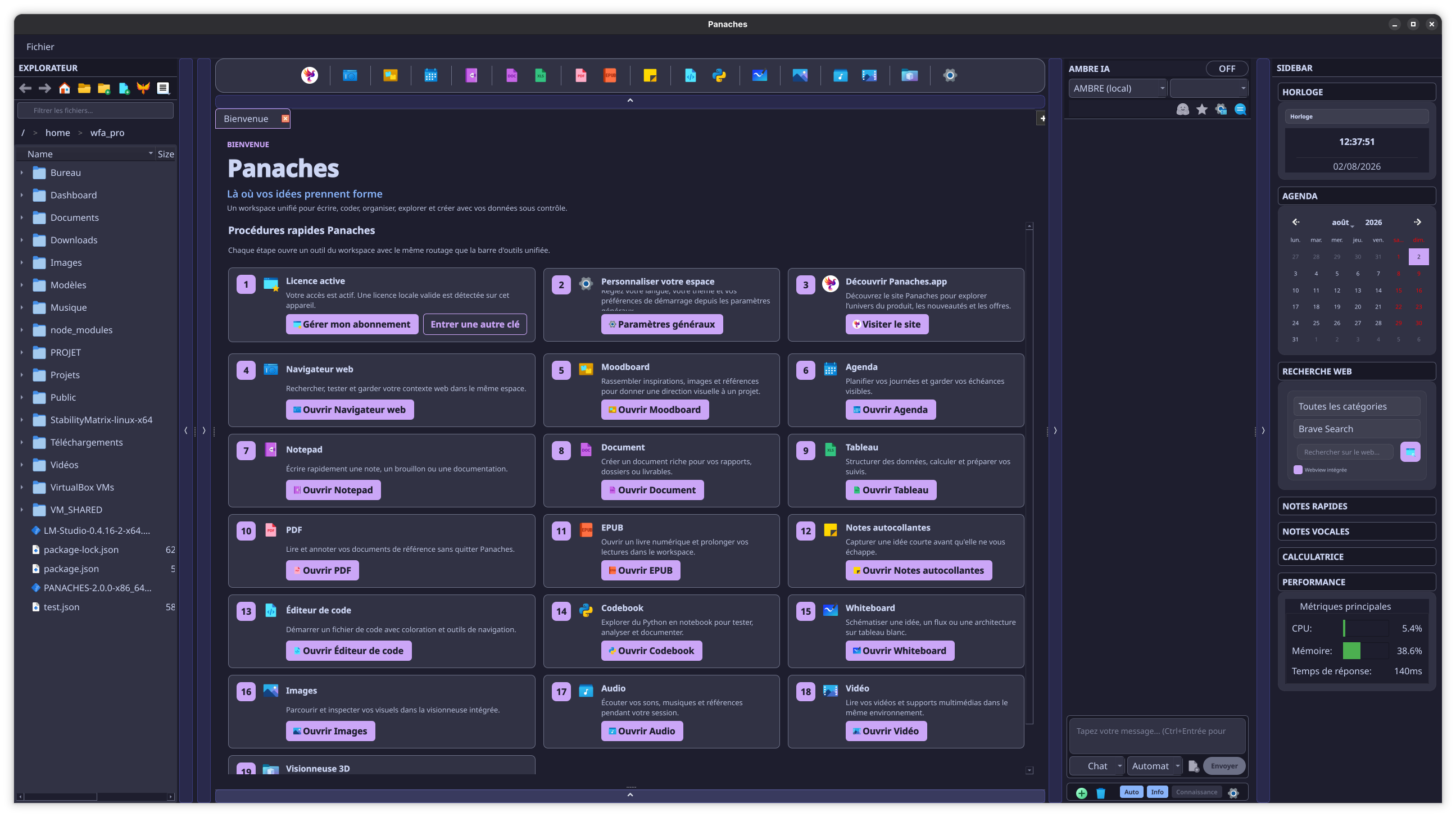This screenshot has width=1456, height=817.
Task: Open the Automat dropdown
Action: (x=1155, y=766)
